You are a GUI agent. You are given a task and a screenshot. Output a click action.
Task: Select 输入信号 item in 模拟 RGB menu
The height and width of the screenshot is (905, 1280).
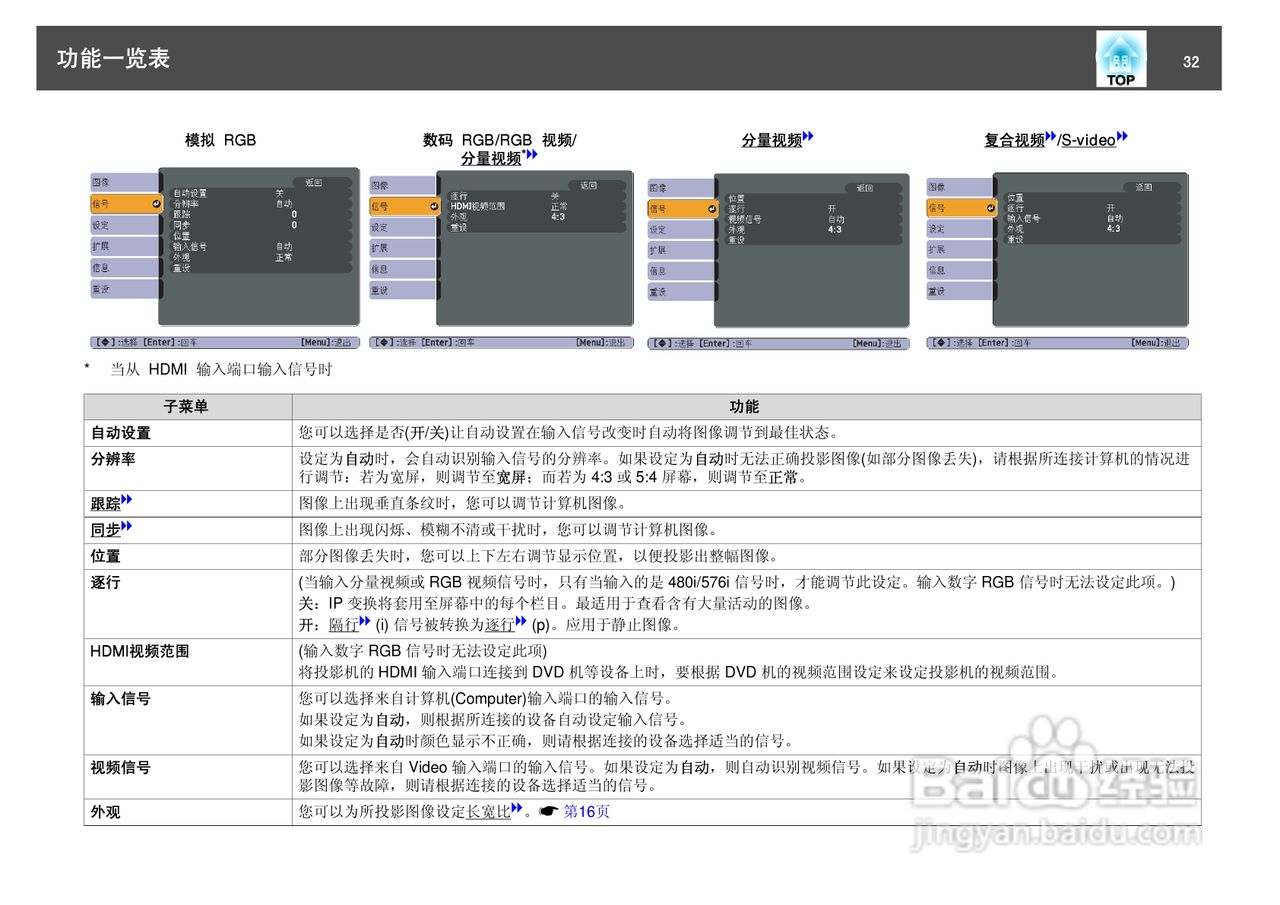[189, 246]
